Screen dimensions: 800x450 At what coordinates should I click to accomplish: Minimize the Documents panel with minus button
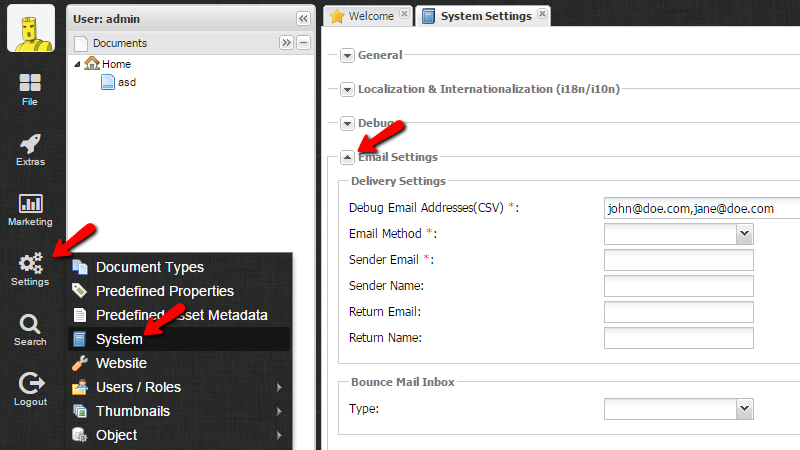click(x=304, y=42)
